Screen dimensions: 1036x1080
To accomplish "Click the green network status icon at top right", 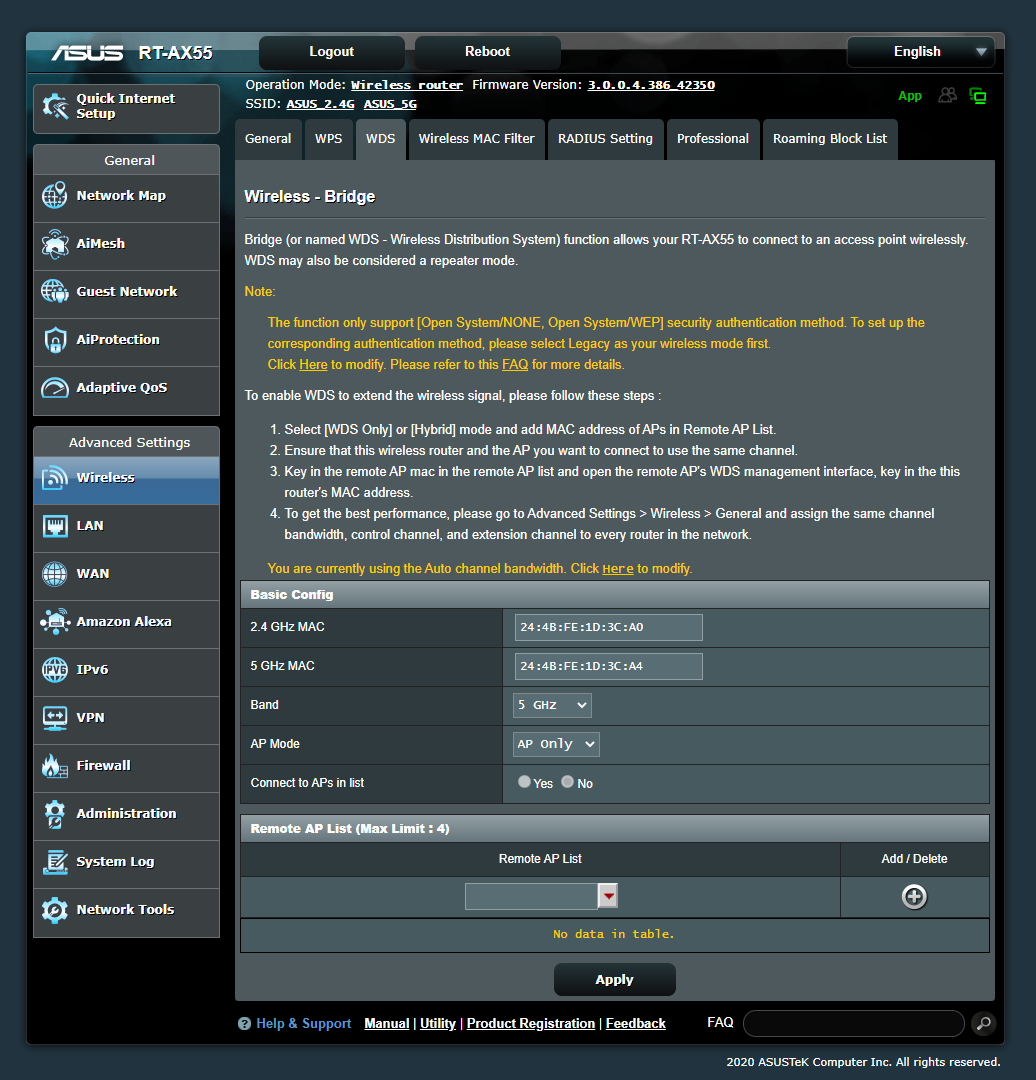I will tap(978, 96).
